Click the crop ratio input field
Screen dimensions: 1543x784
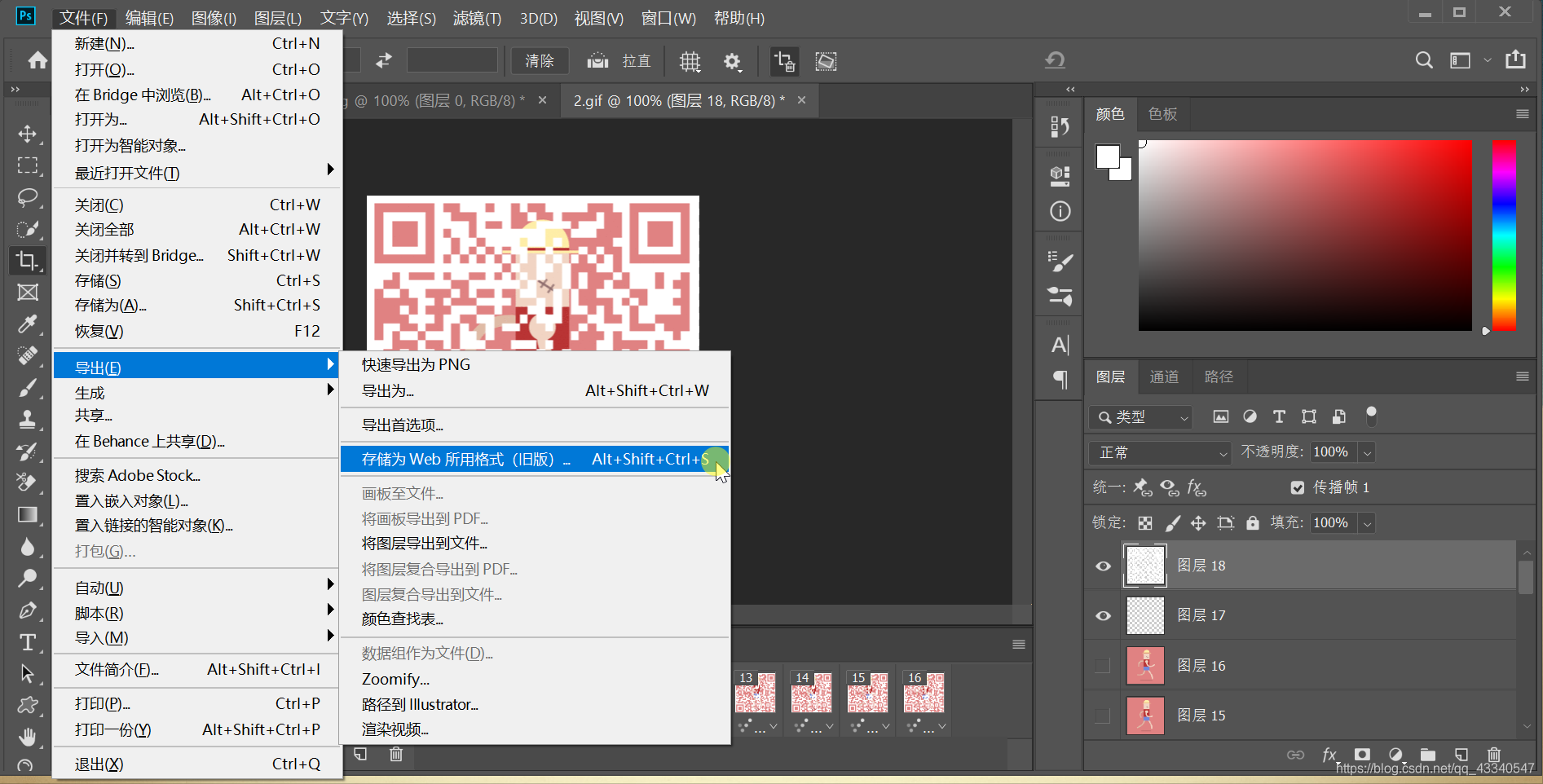(x=452, y=60)
